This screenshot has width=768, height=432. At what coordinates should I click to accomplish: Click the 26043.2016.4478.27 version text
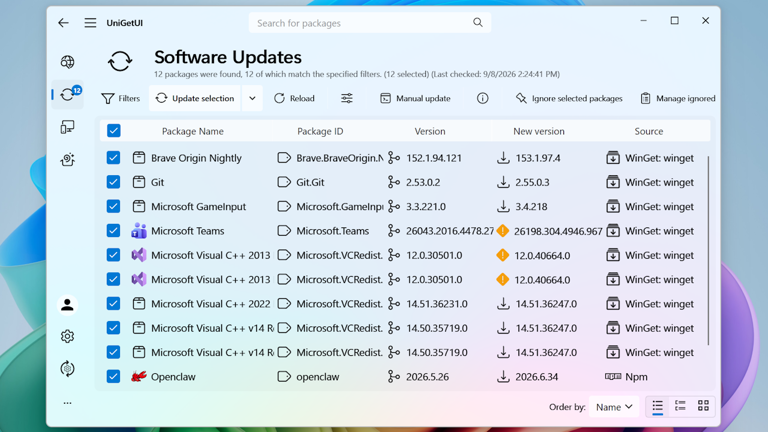tap(450, 231)
